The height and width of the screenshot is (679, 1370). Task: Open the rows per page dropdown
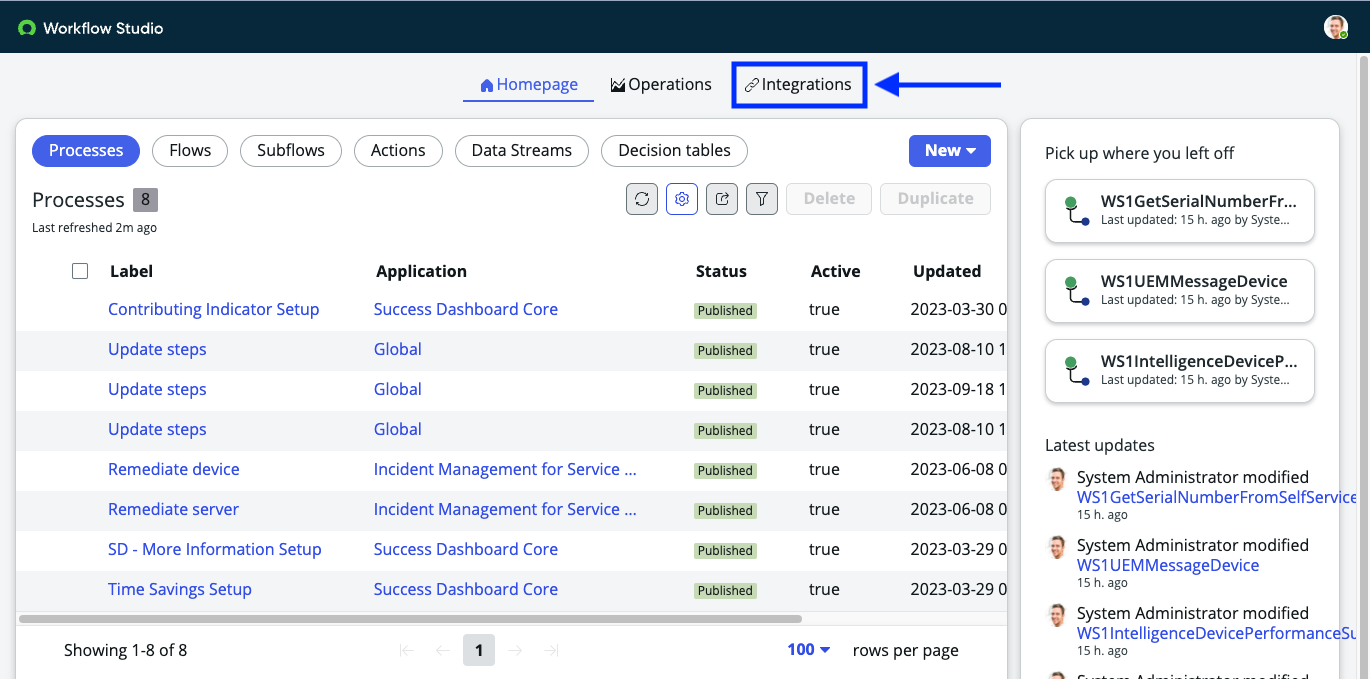pyautogui.click(x=807, y=649)
